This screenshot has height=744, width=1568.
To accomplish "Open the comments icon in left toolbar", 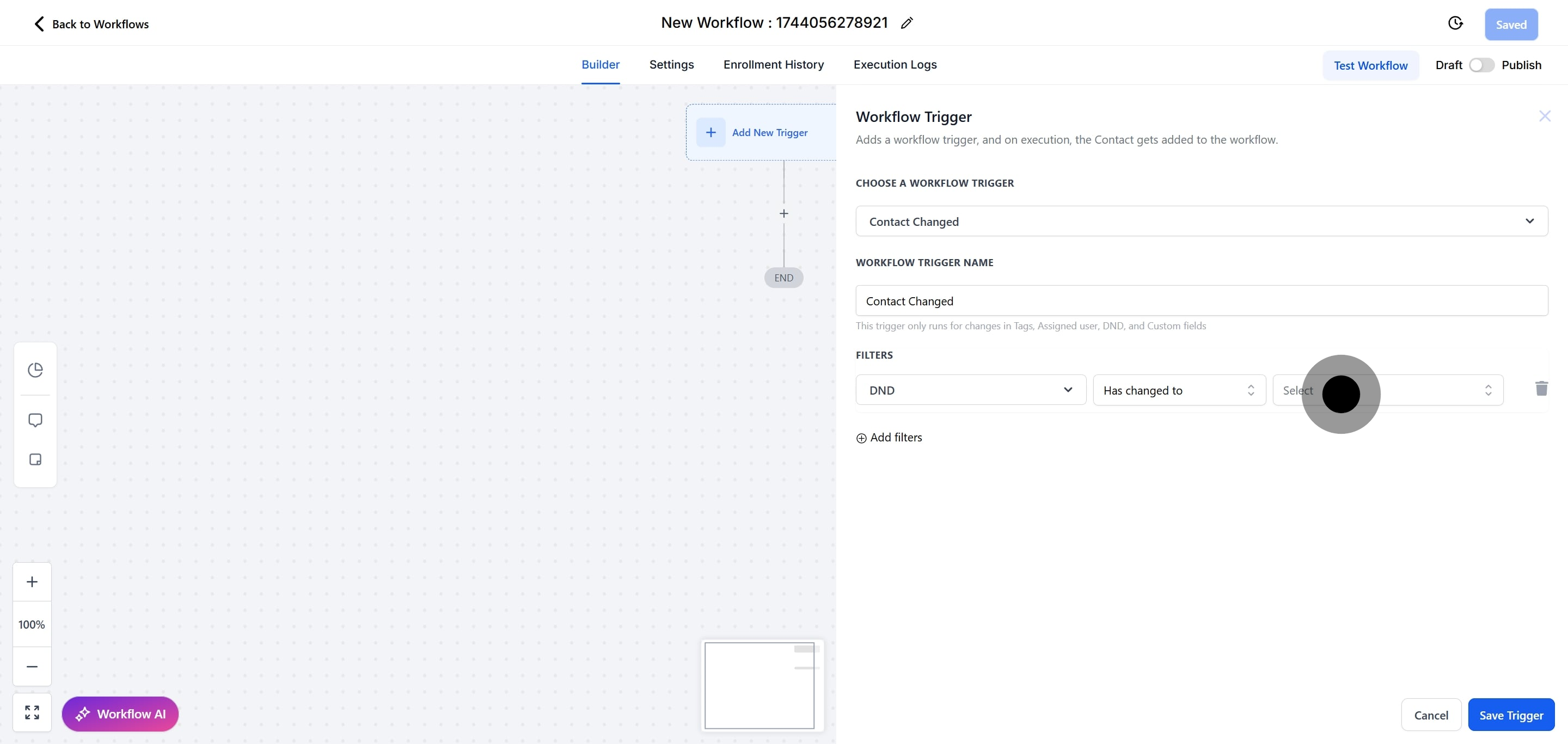I will pos(35,420).
